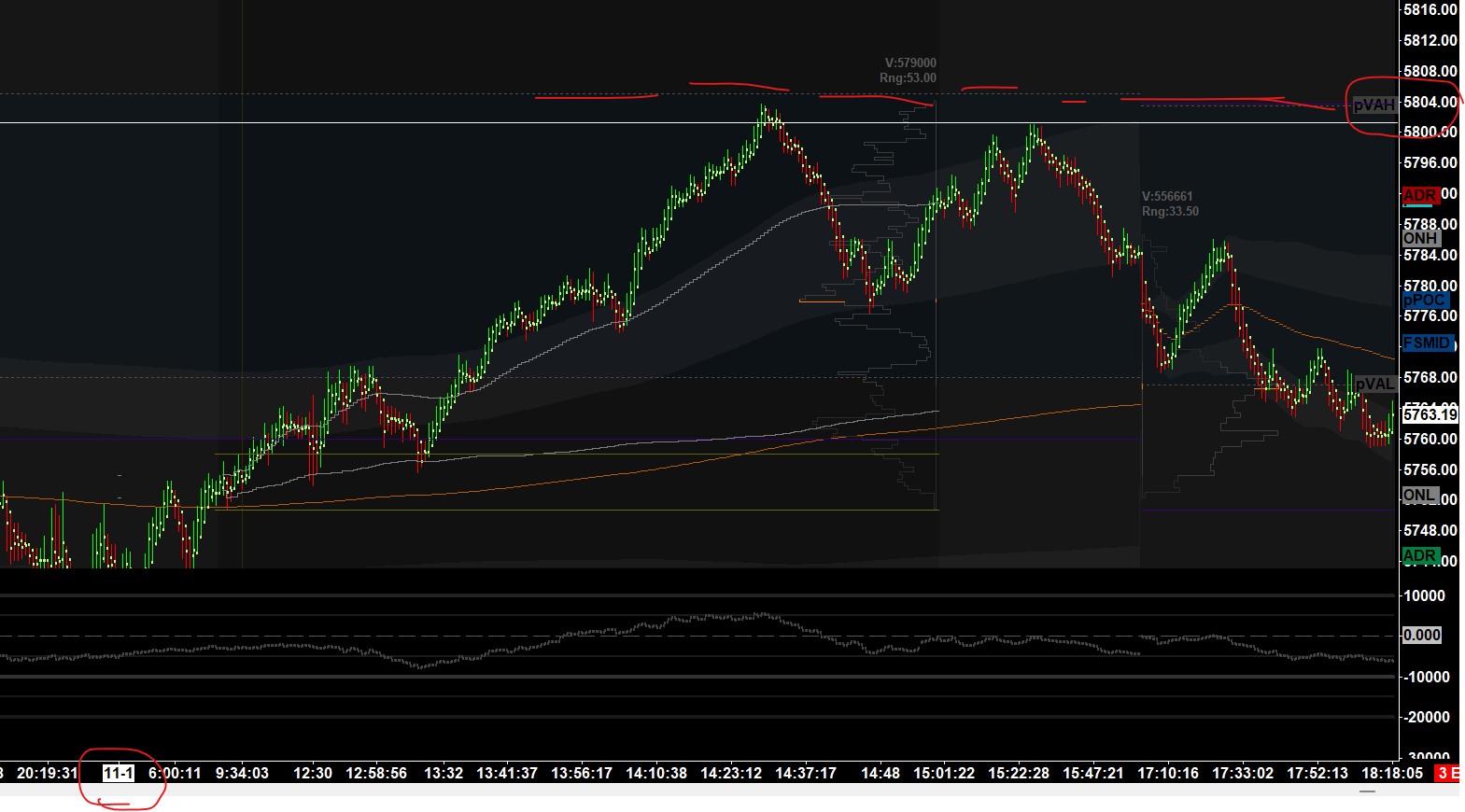Click the current price 5763.19 marker
The height and width of the screenshot is (812, 1465).
[x=1430, y=413]
